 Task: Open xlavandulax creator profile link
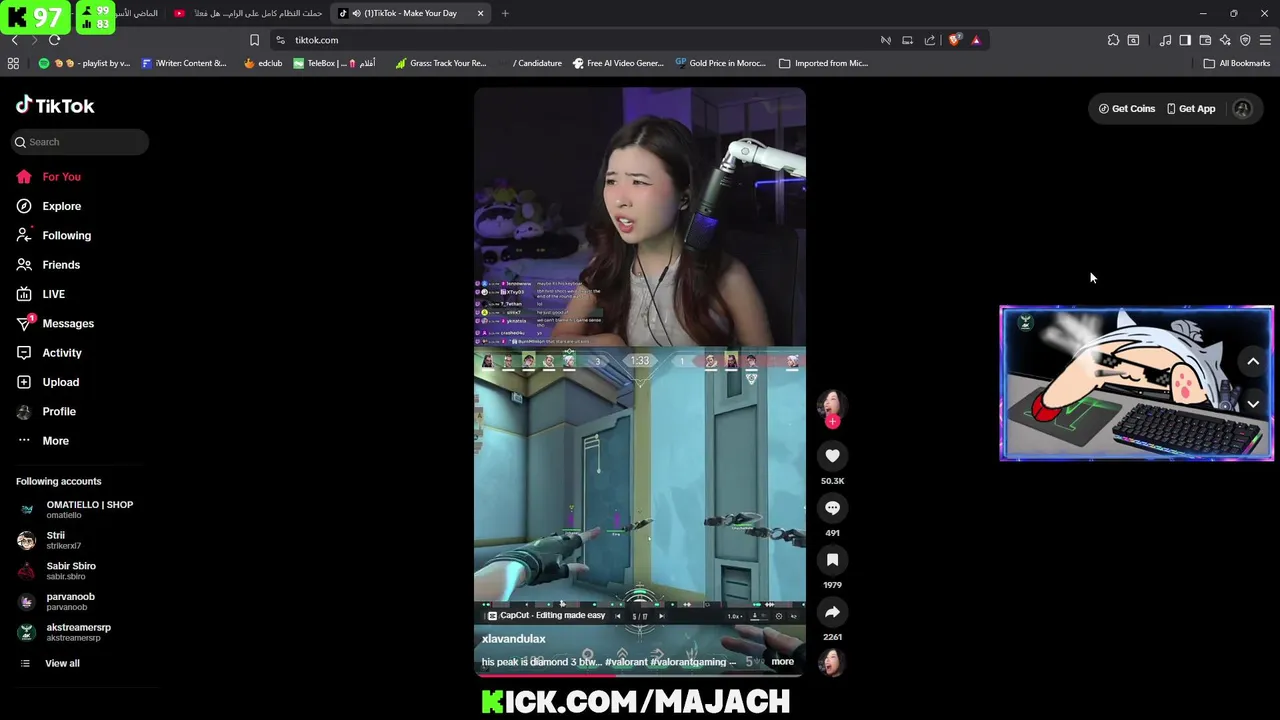(x=513, y=639)
